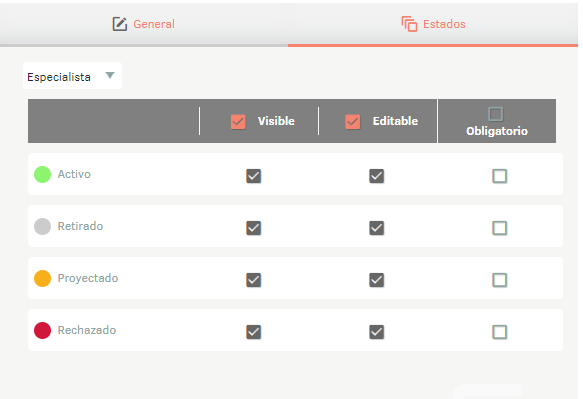Click the orange Proyectado status circle

point(42,279)
